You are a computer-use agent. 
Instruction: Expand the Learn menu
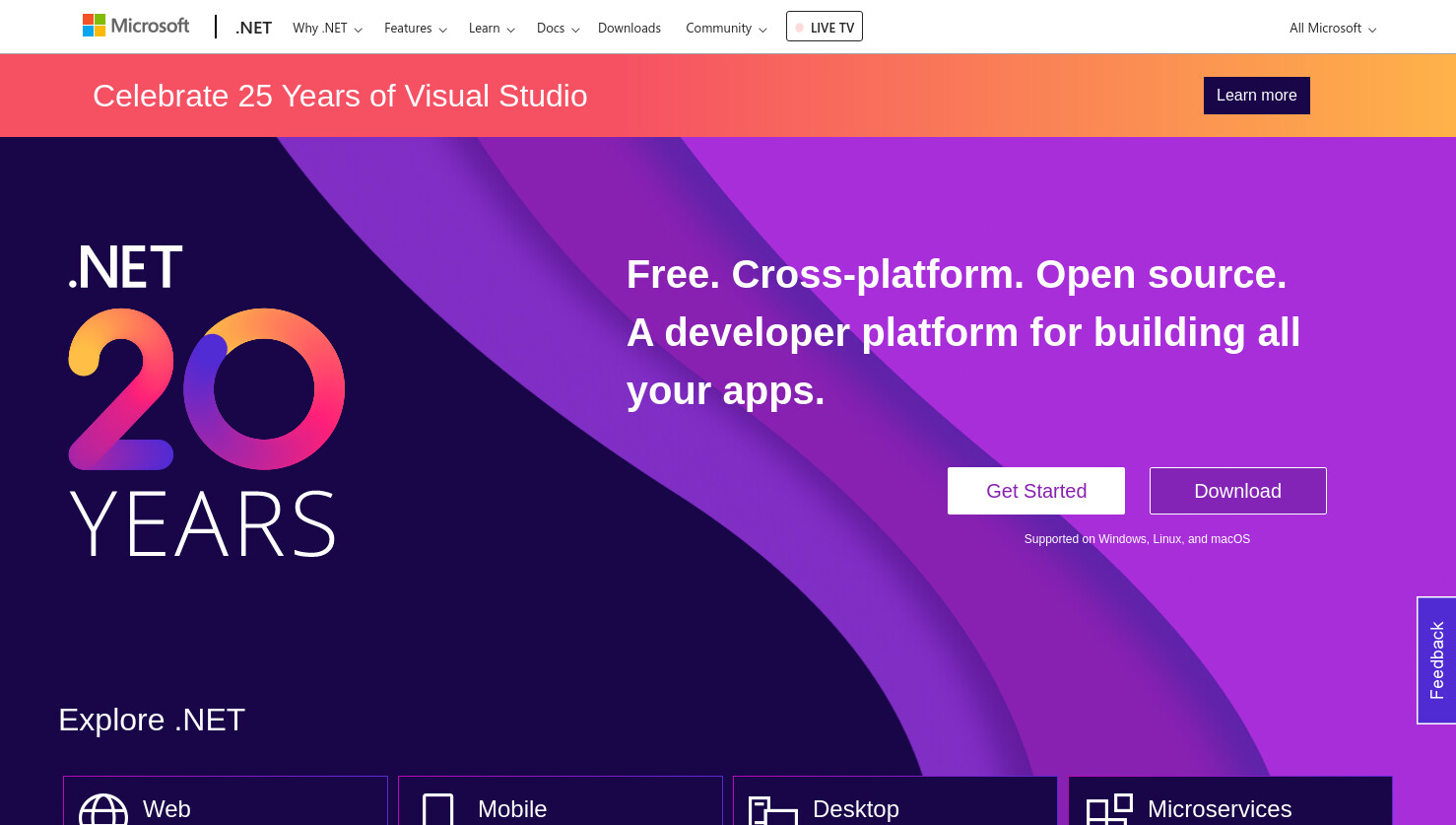492,28
